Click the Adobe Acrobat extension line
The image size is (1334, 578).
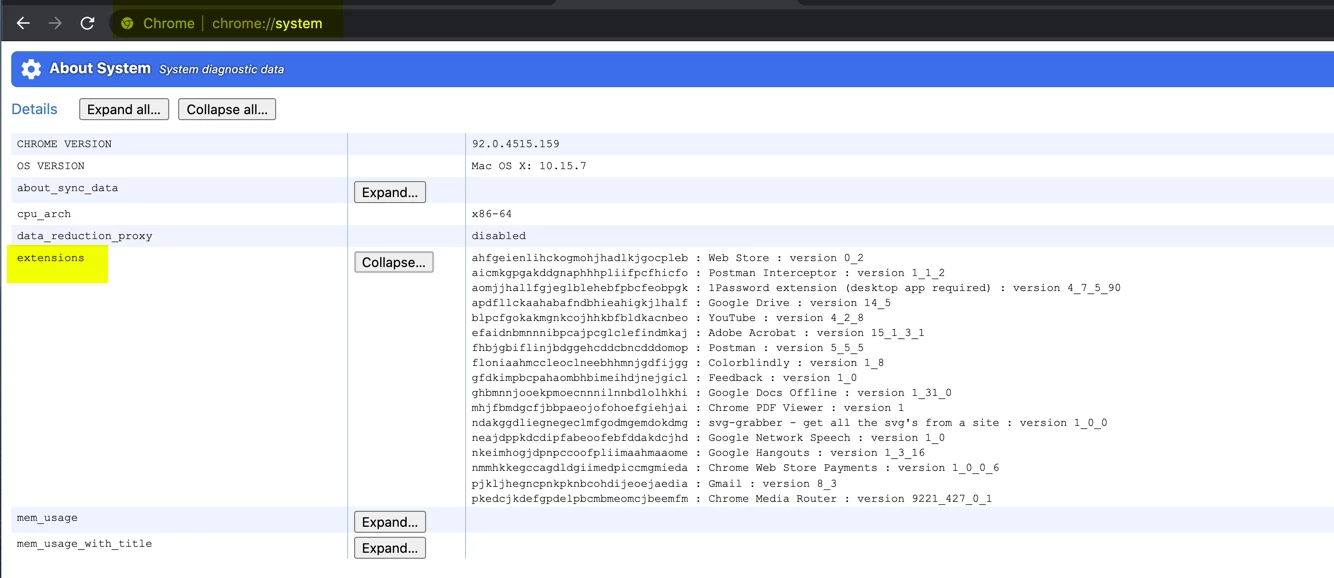pos(698,333)
